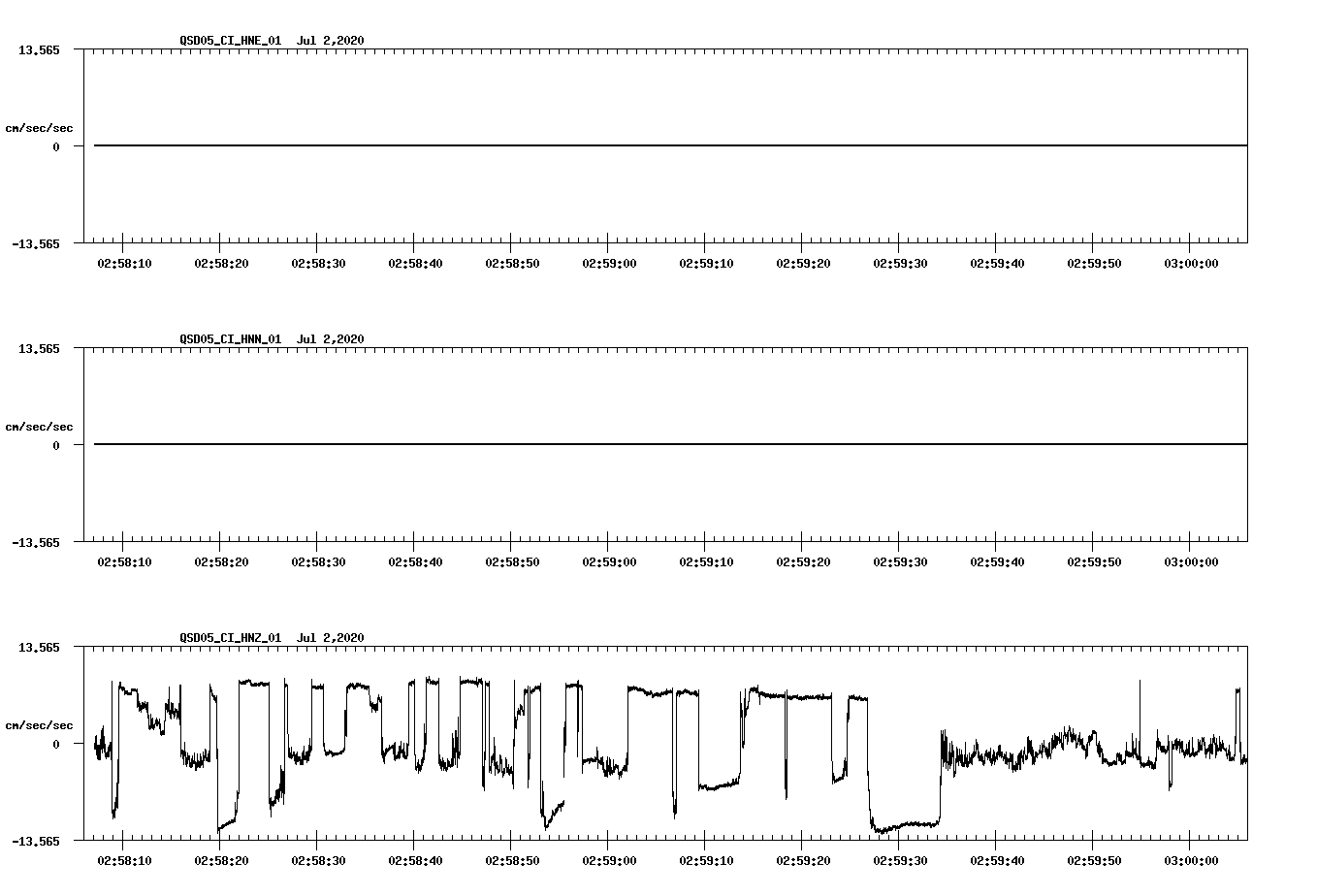Click the 02:59:40 time label on HNE axis
The width and height of the screenshot is (1317, 896).
(x=997, y=264)
